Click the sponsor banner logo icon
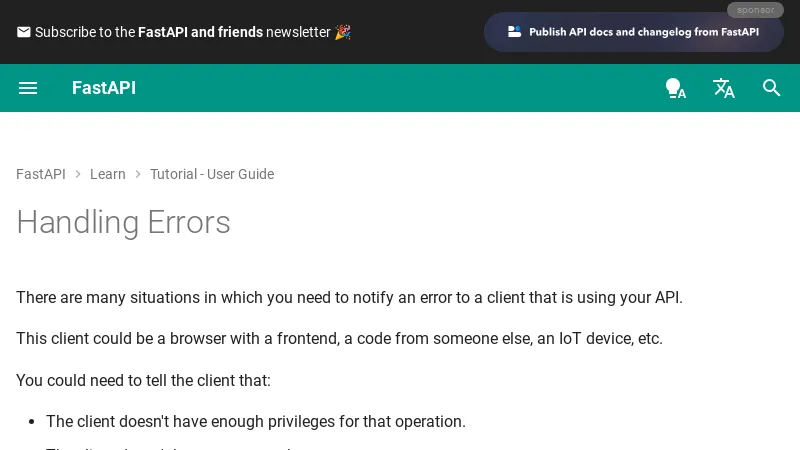This screenshot has height=450, width=800. tap(515, 32)
